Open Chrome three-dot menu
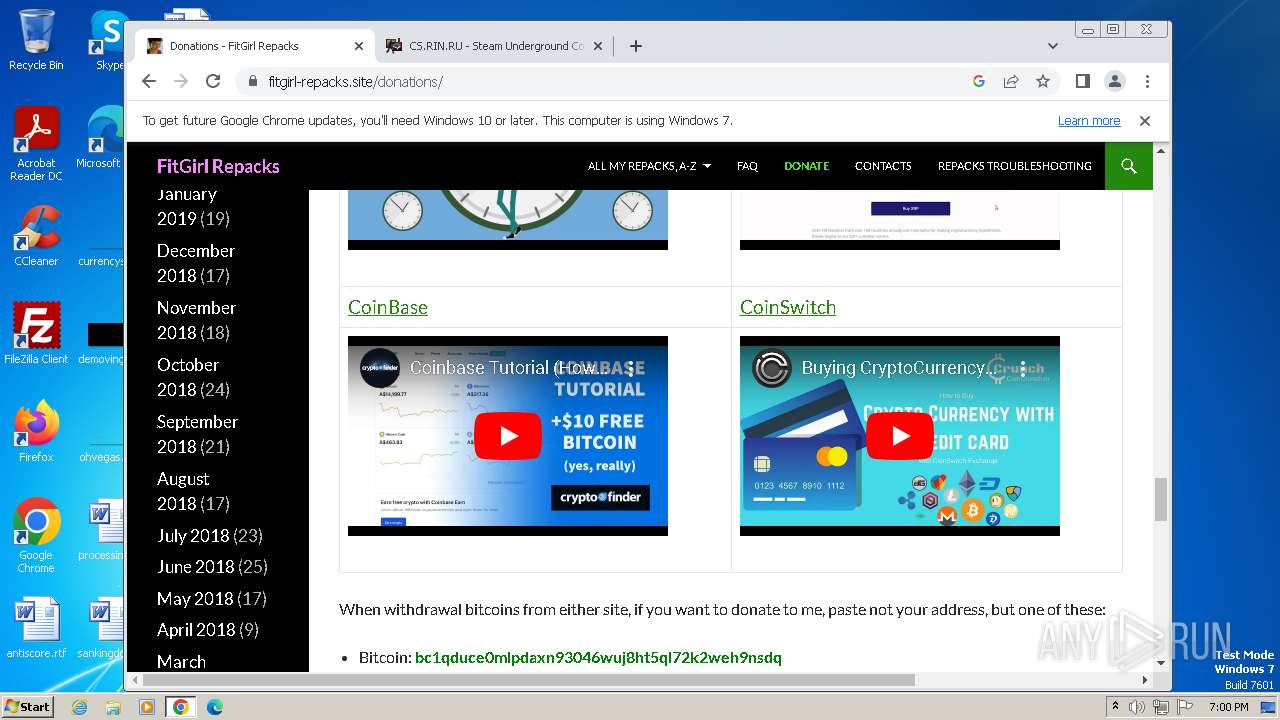This screenshot has height=720, width=1280. click(x=1147, y=81)
